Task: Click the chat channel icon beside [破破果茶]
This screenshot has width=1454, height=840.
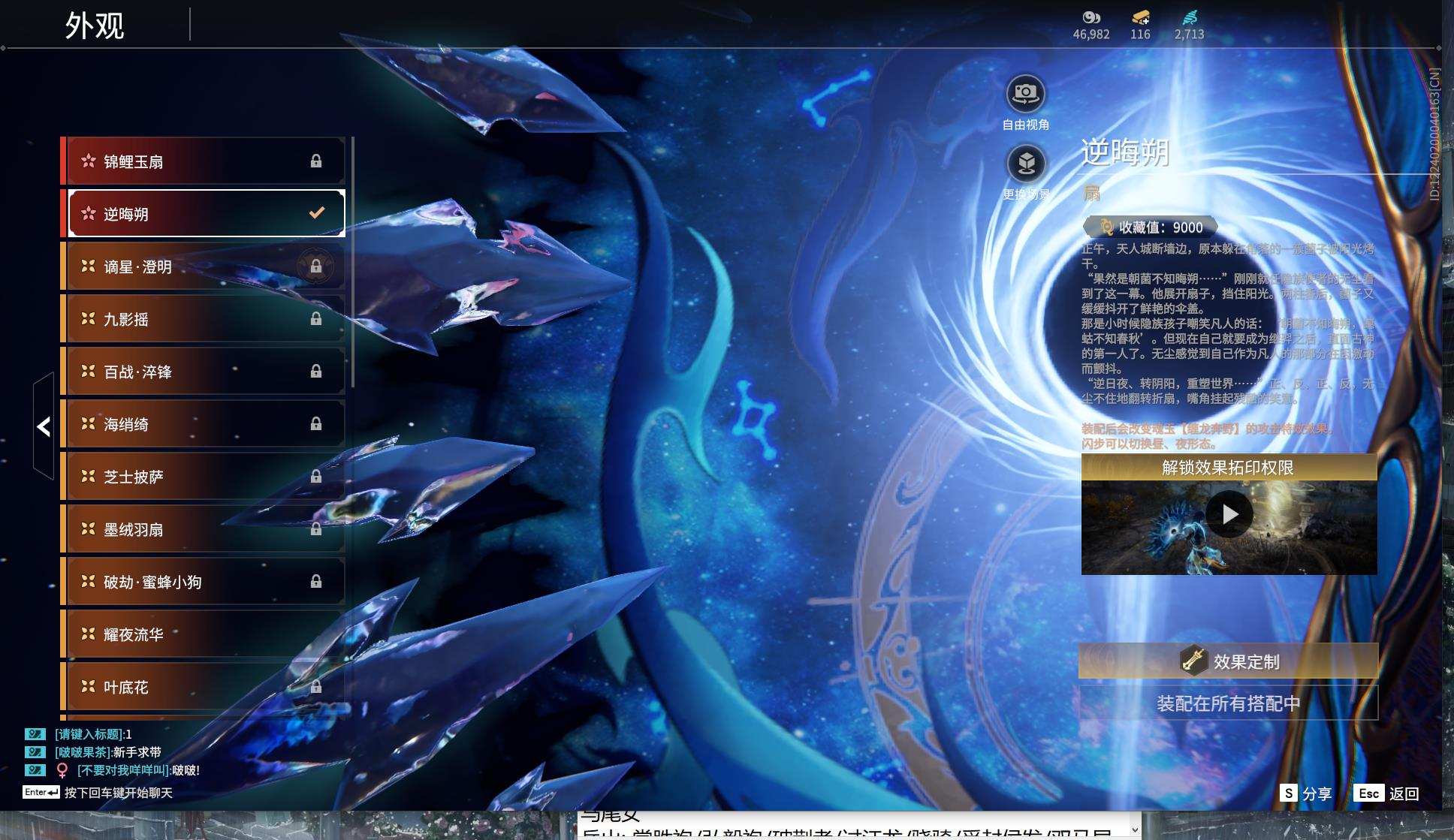Action: coord(35,752)
